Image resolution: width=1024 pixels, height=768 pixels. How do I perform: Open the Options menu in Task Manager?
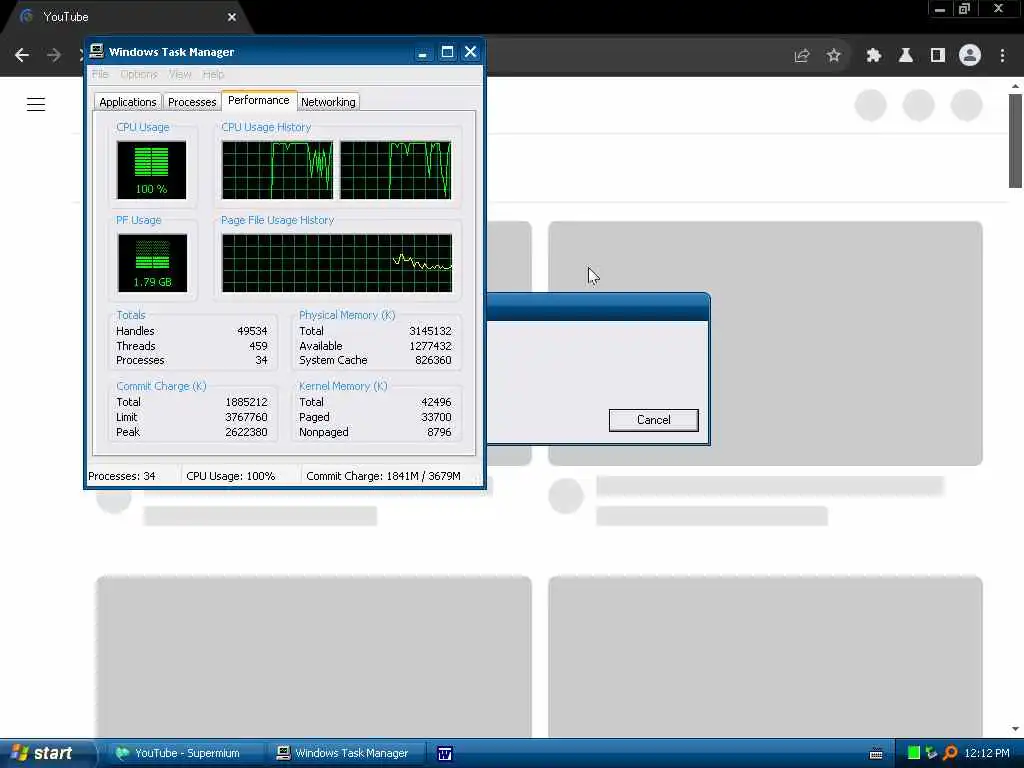click(x=138, y=74)
